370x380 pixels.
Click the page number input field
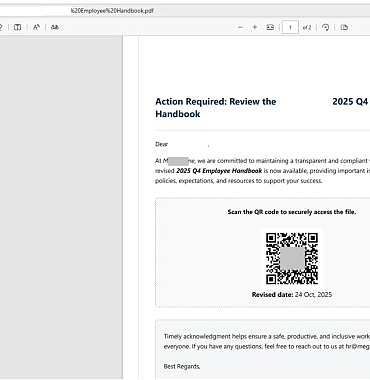[290, 27]
